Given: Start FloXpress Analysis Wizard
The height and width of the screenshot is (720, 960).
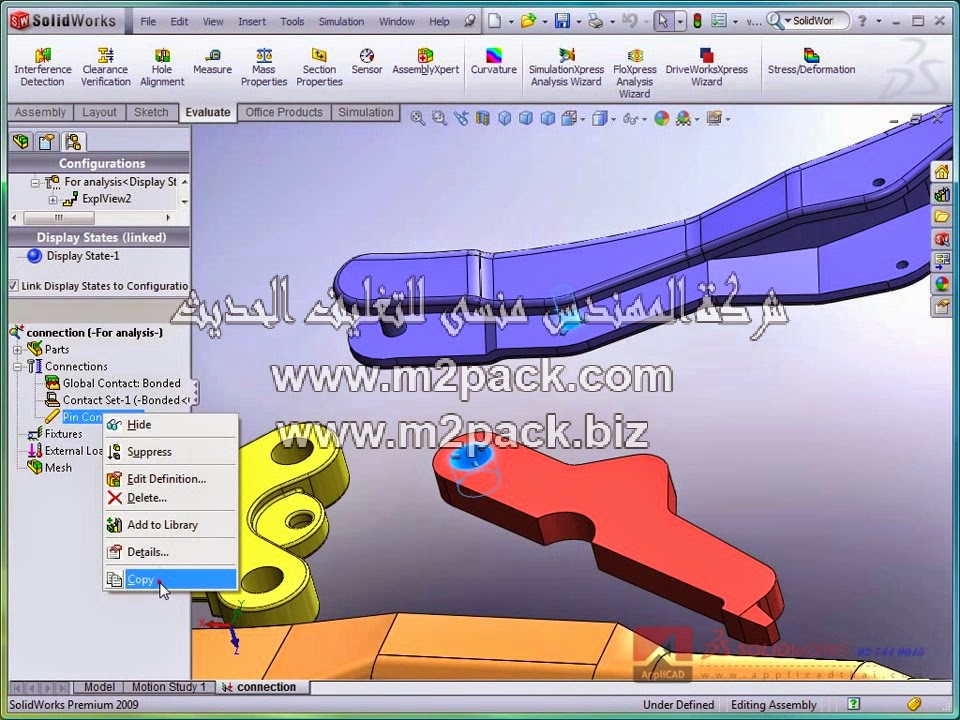Looking at the screenshot, I should (x=635, y=73).
